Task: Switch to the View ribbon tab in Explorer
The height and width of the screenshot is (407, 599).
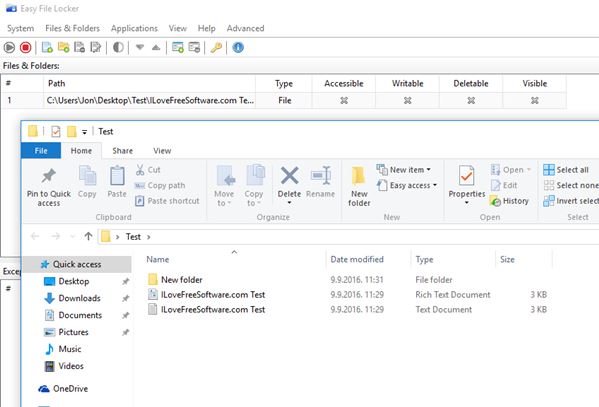Action: pos(162,151)
